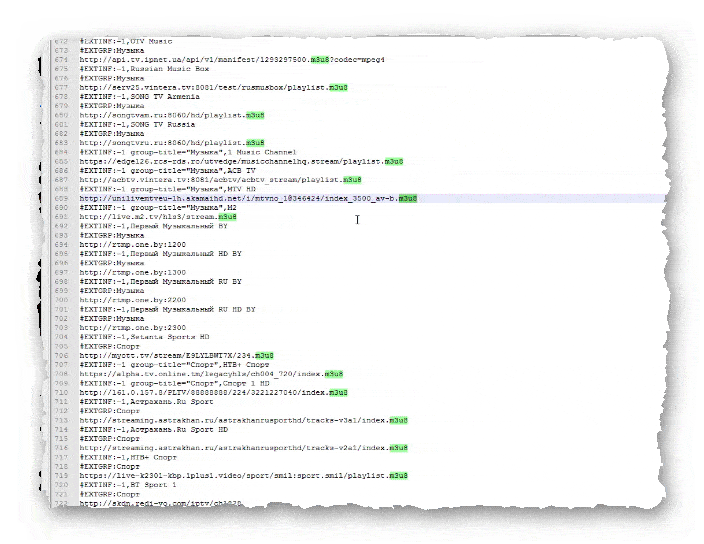
Task: Click the 'НТВ+ Спорт' EXTINF line 717
Action: (x=128, y=457)
